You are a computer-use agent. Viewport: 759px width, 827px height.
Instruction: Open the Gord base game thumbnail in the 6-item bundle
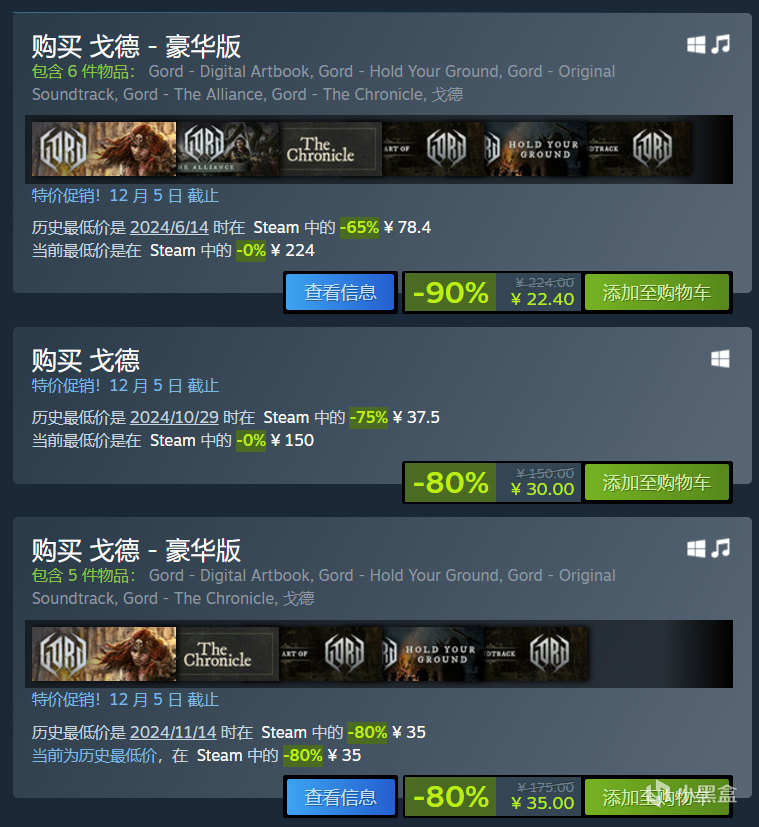click(104, 149)
